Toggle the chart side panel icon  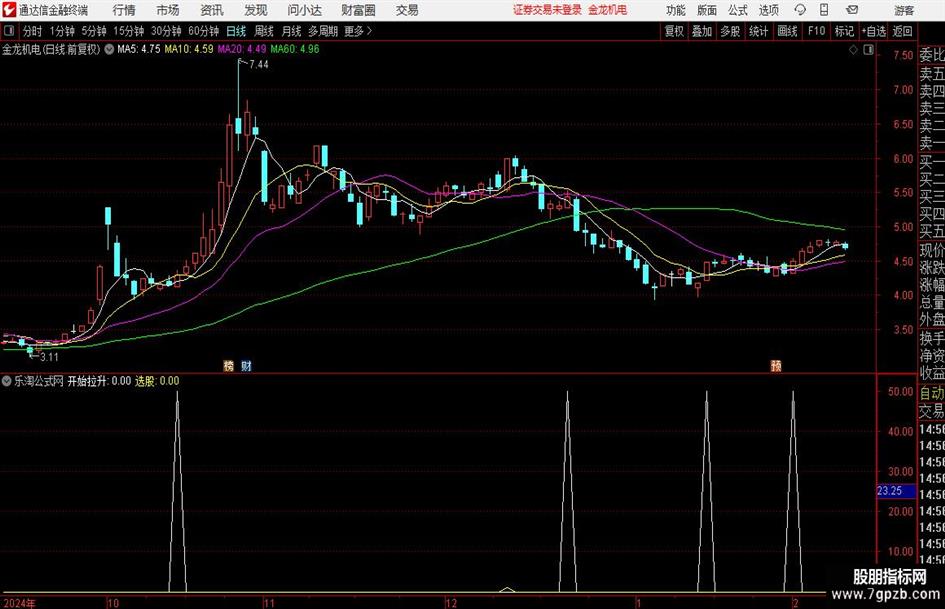(x=868, y=50)
